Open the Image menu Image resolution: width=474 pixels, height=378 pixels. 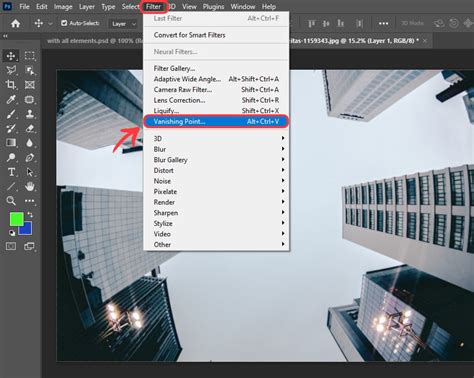coord(63,6)
